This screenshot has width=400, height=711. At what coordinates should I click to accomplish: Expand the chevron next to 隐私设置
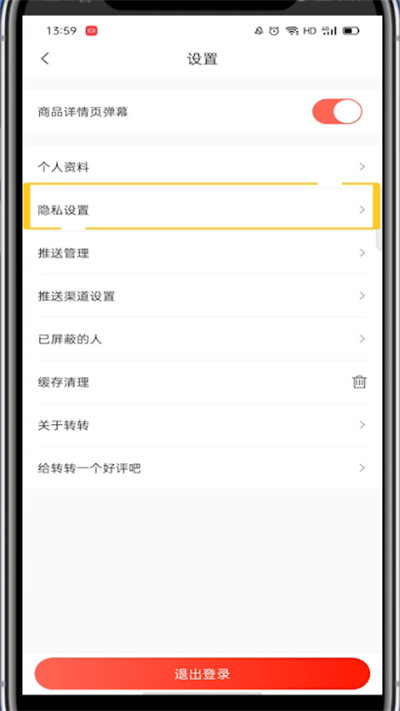[x=362, y=209]
